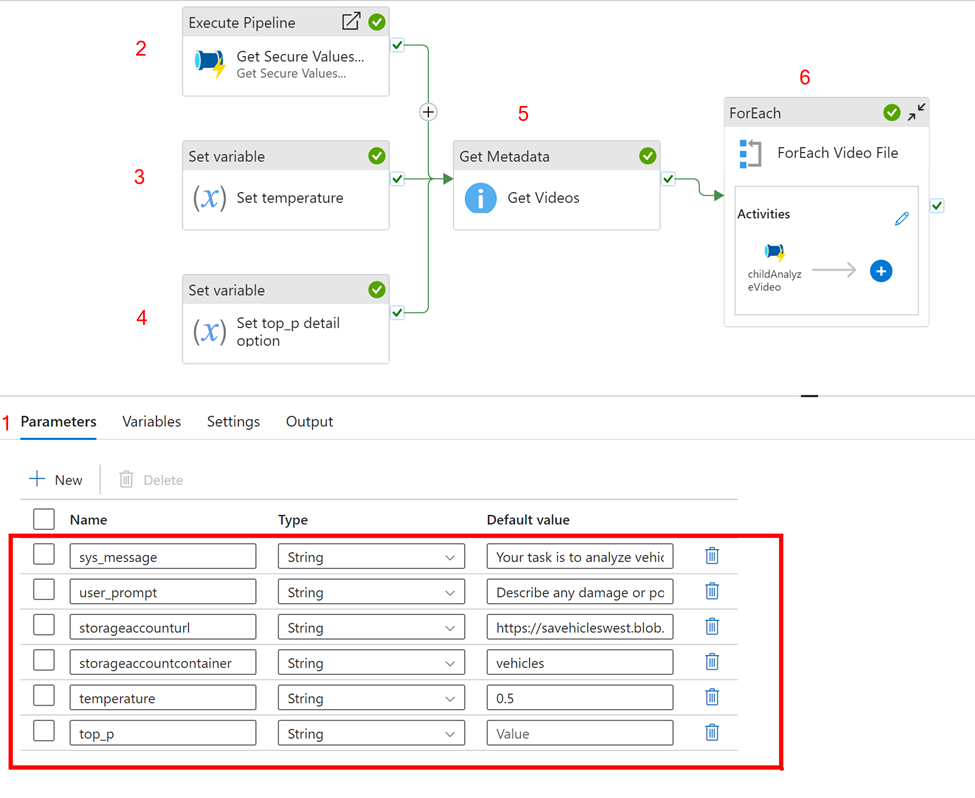The height and width of the screenshot is (798, 975).
Task: Click the user_prompt name field
Action: pos(163,592)
